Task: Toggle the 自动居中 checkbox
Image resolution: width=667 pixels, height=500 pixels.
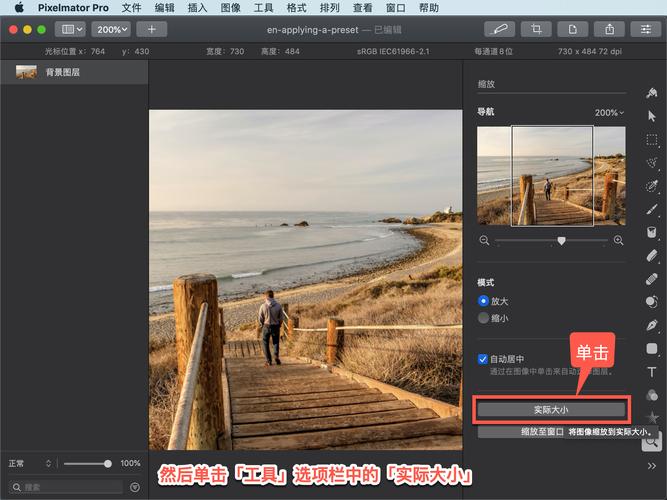Action: coord(482,359)
